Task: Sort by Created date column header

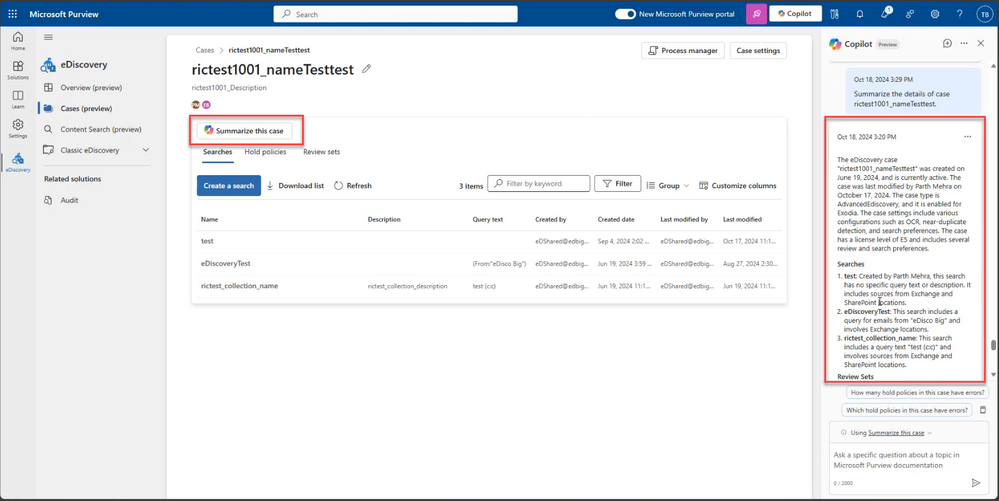Action: pos(615,219)
